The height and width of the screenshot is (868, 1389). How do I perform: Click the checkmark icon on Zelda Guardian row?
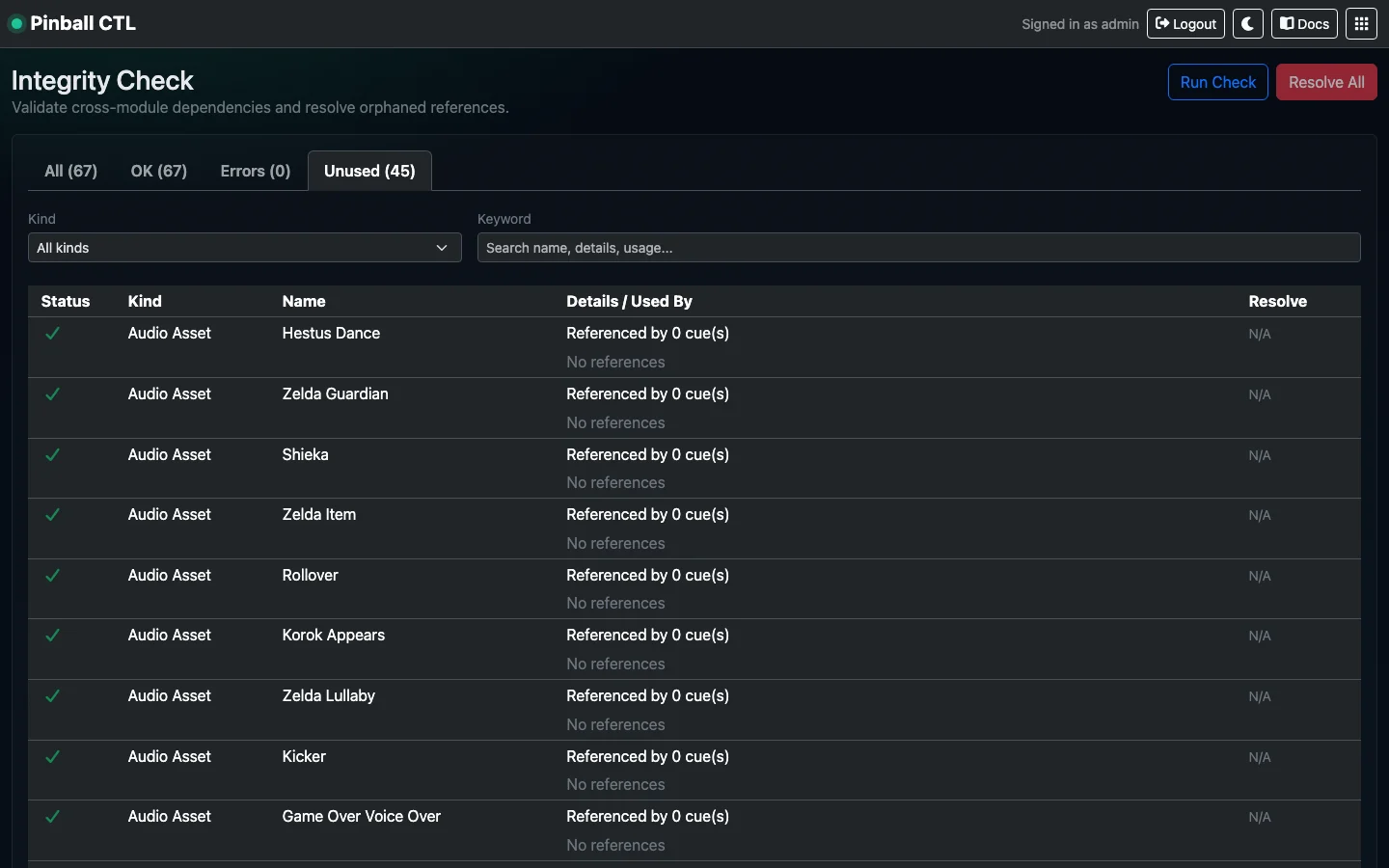52,394
